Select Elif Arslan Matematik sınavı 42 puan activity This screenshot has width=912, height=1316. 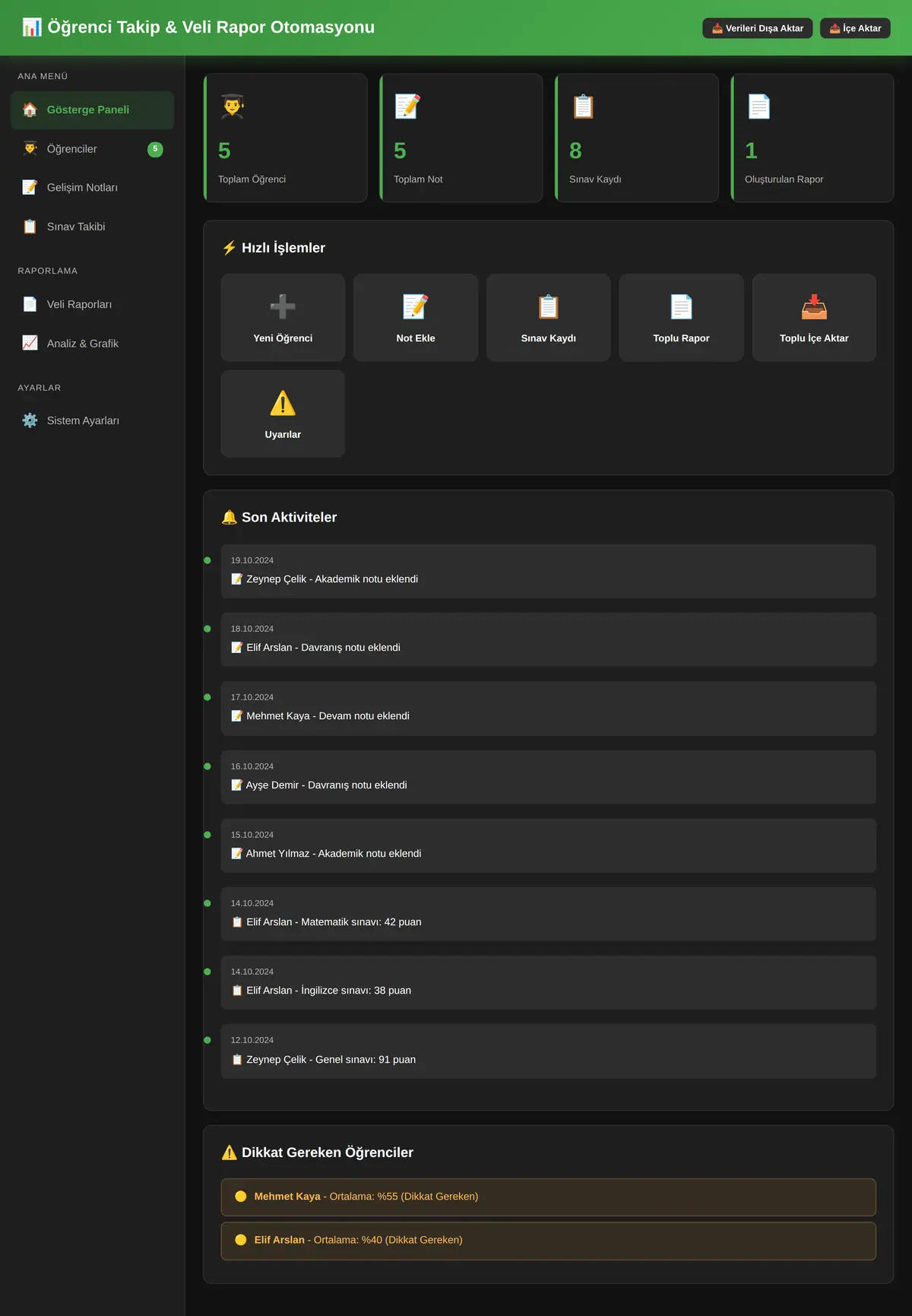[549, 914]
